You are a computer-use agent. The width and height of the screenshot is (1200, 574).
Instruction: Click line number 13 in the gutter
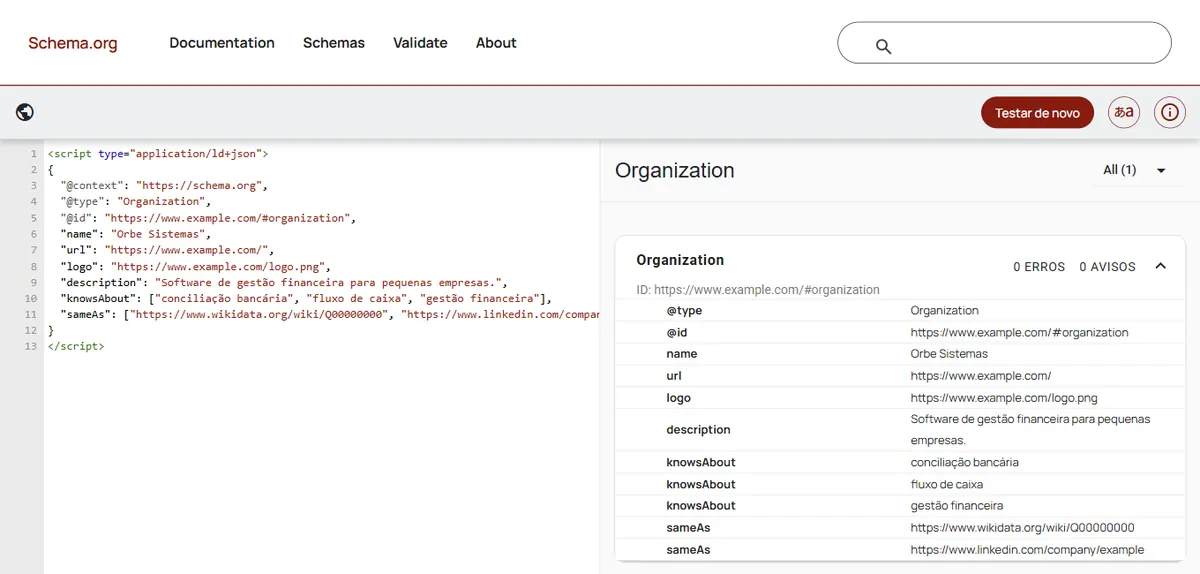point(31,346)
